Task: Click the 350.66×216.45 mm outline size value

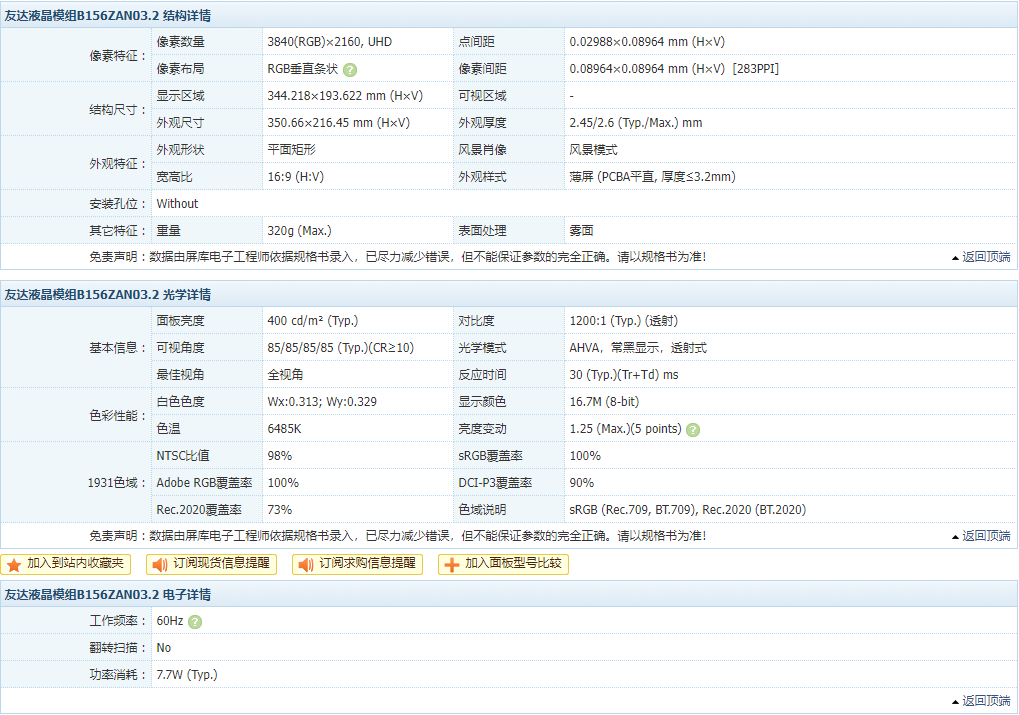Action: (x=339, y=123)
